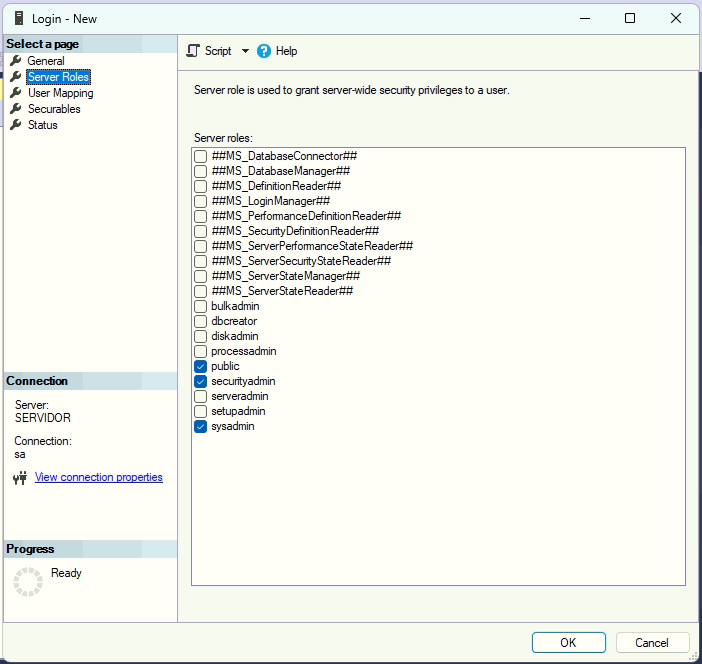Uncheck the sysadmin role
This screenshot has height=664, width=702.
pyautogui.click(x=200, y=426)
